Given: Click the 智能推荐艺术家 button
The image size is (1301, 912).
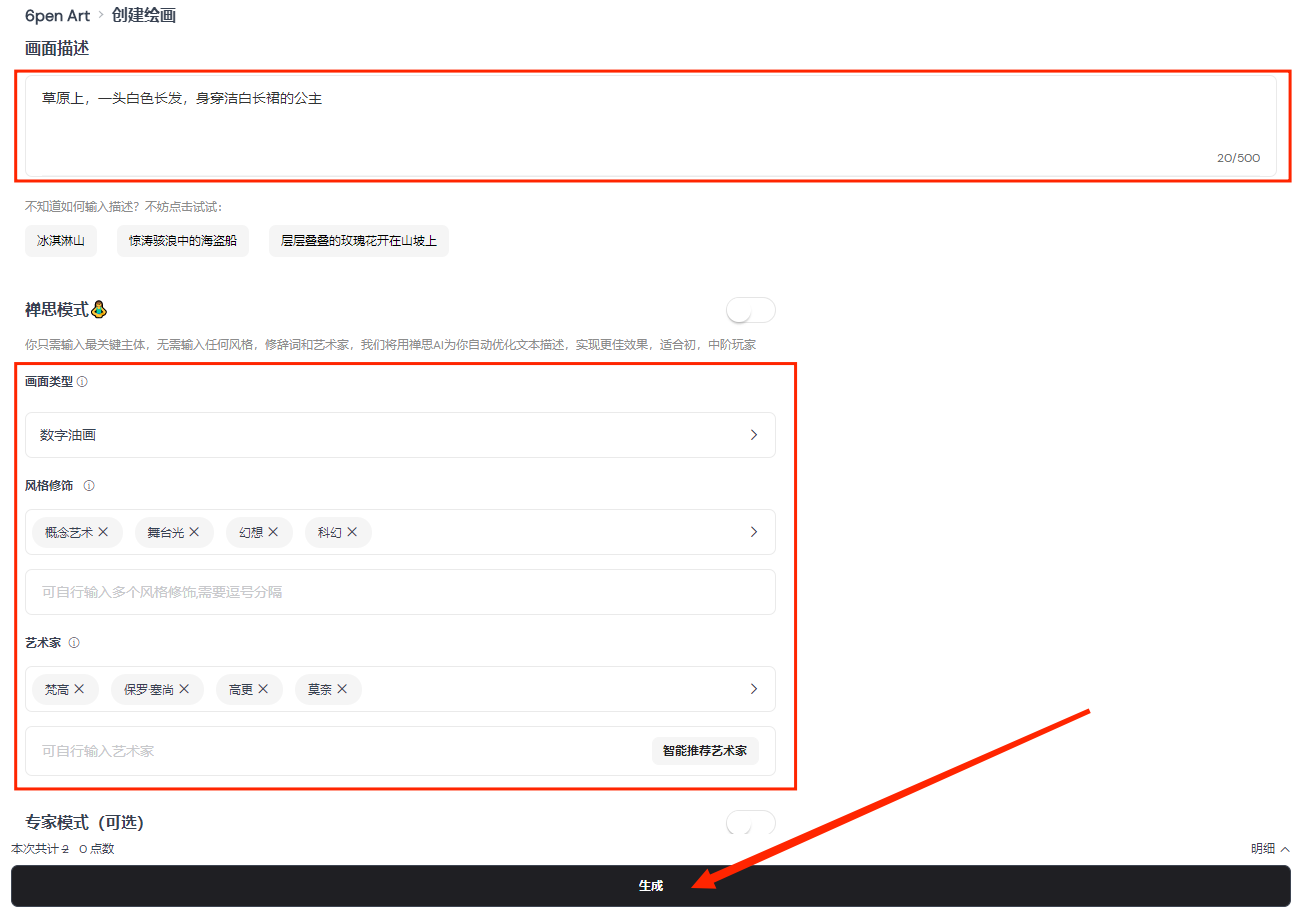Looking at the screenshot, I should coord(705,750).
